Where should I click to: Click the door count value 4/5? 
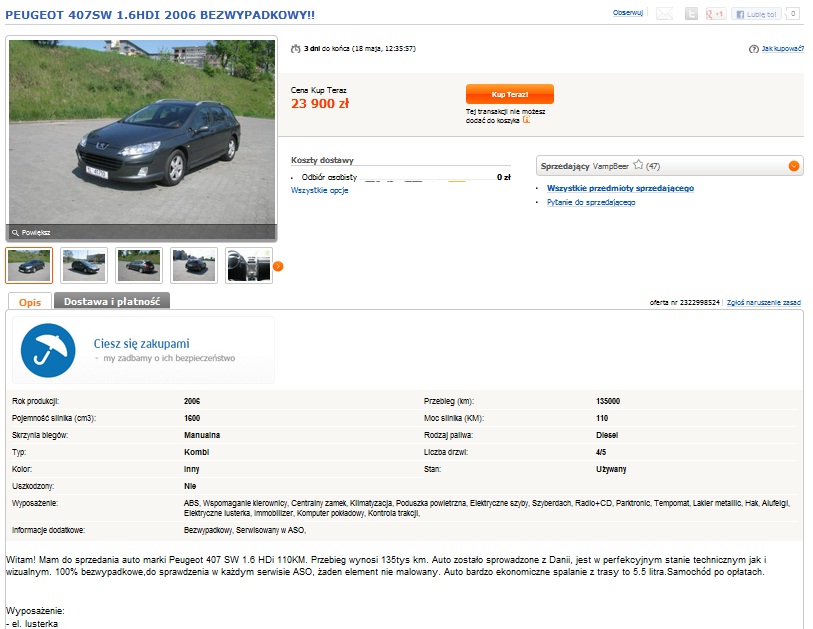point(601,452)
